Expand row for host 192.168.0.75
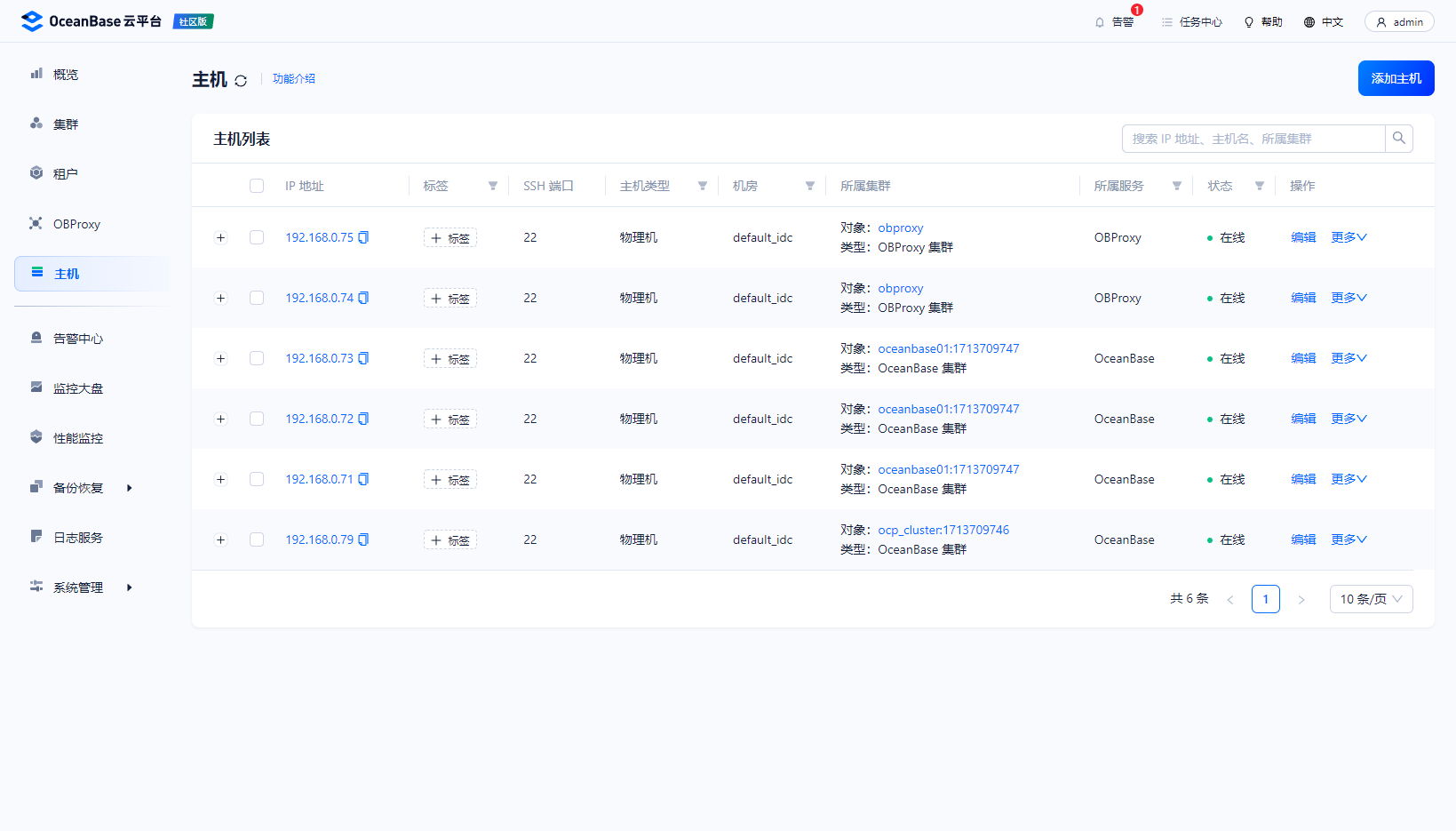Viewport: 1456px width, 831px height. [220, 237]
